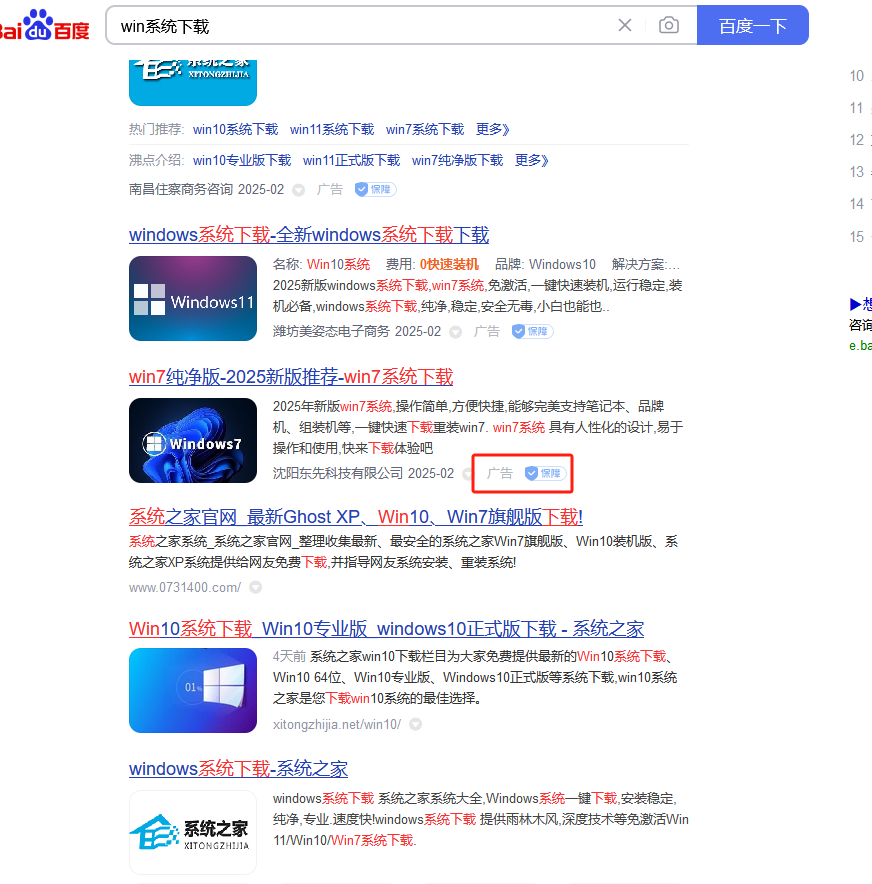The width and height of the screenshot is (872, 884).
Task: Click the Windows11 result thumbnail
Action: pos(193,298)
